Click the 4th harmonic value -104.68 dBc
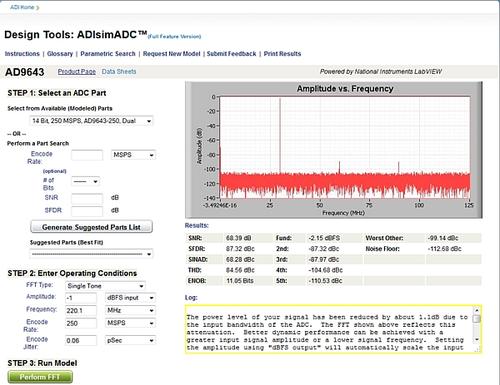Viewport: 500px width, 385px height. pyautogui.click(x=325, y=270)
